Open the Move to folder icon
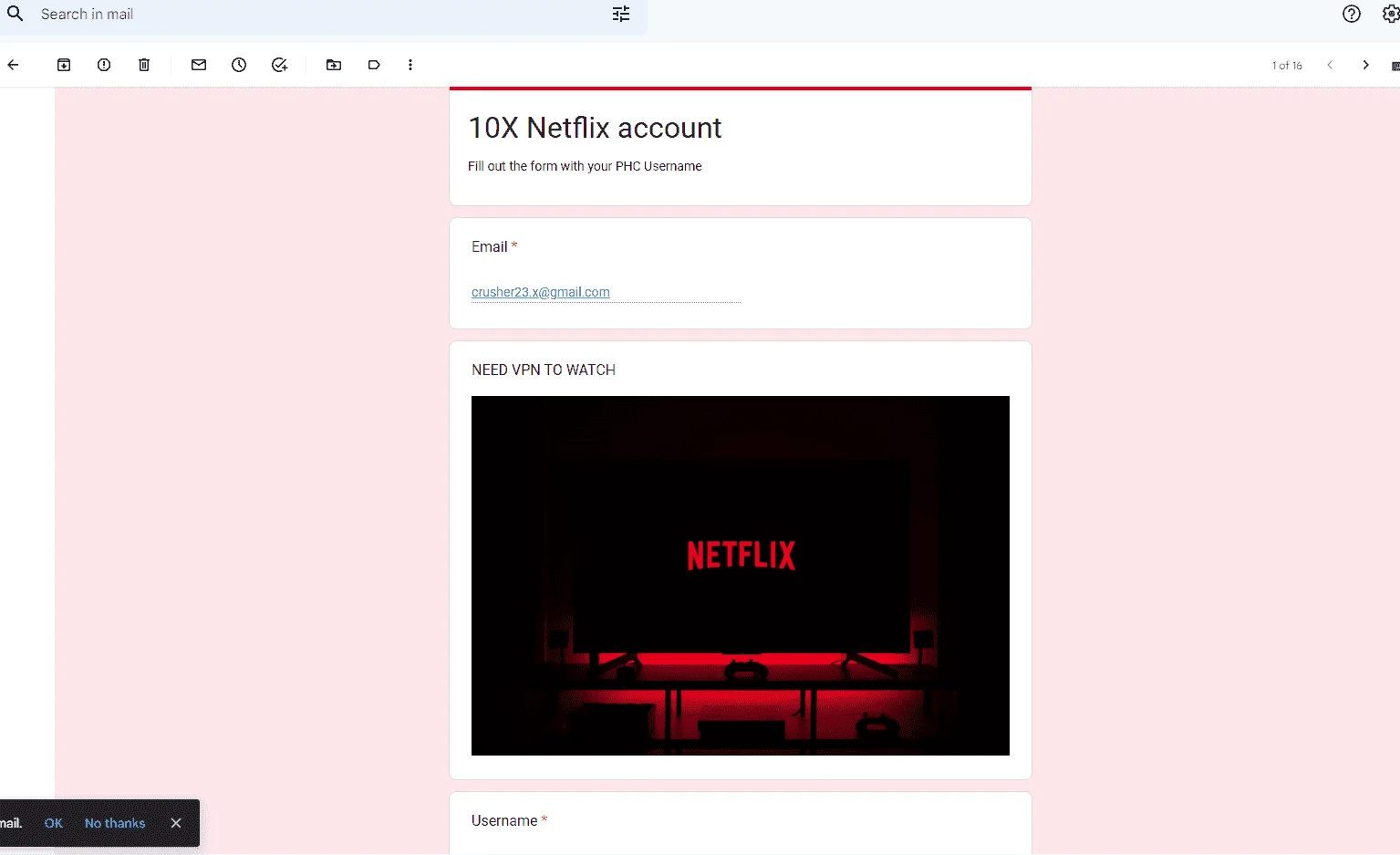Viewport: 1400px width, 855px height. click(334, 65)
